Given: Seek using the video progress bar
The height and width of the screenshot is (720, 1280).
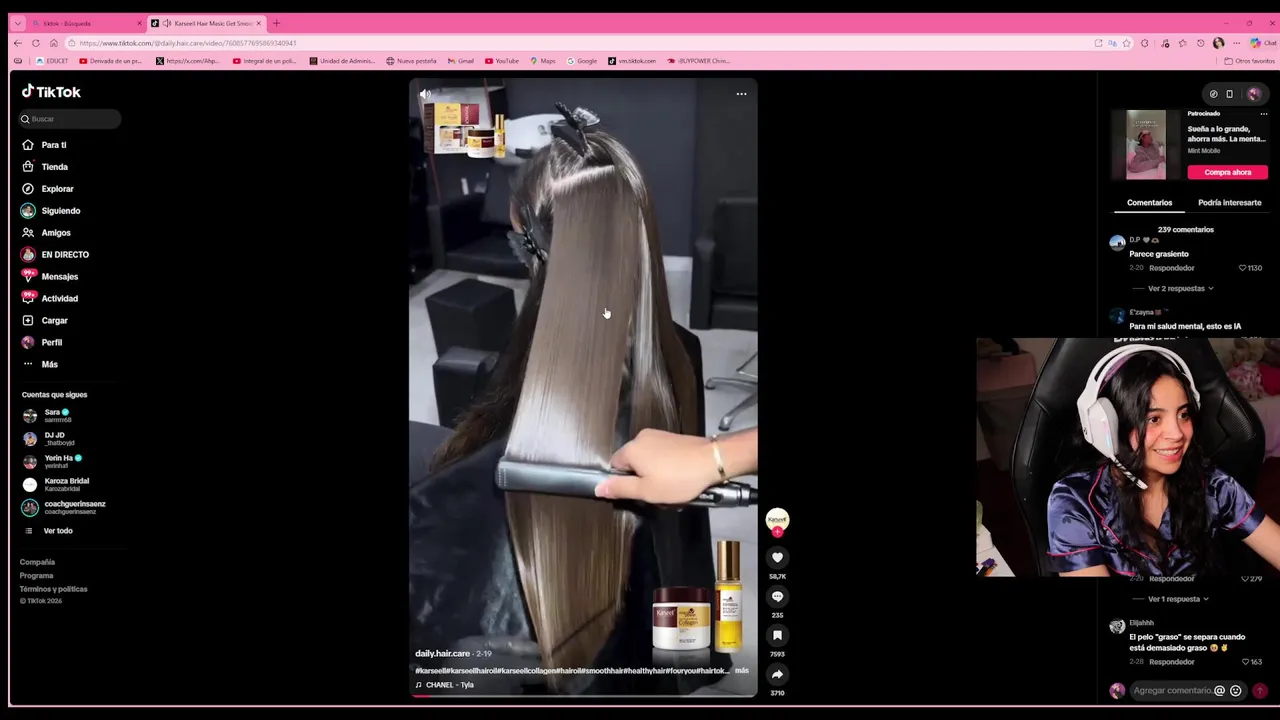Looking at the screenshot, I should [583, 695].
